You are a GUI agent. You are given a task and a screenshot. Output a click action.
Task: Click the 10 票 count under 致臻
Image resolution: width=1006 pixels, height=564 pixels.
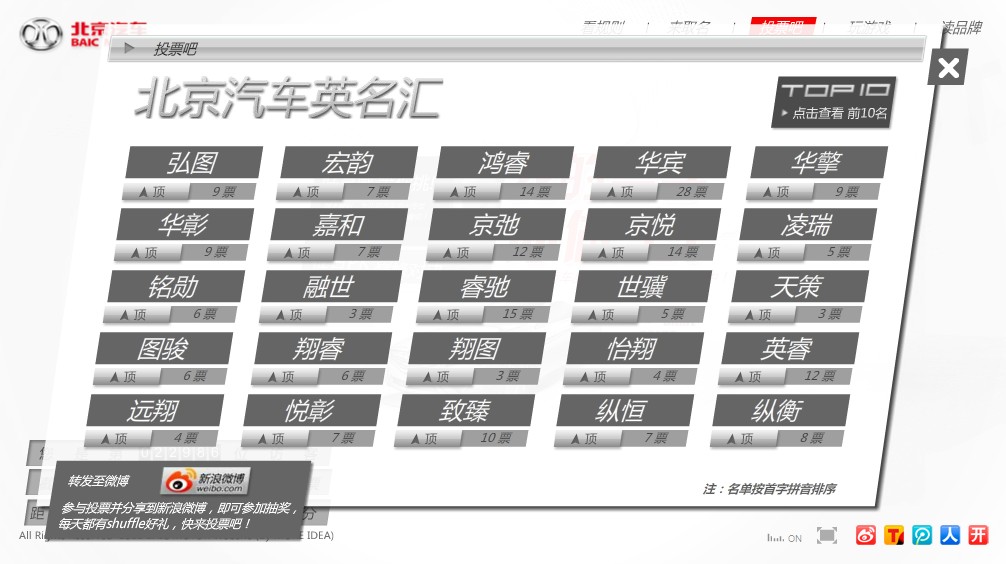pos(496,438)
